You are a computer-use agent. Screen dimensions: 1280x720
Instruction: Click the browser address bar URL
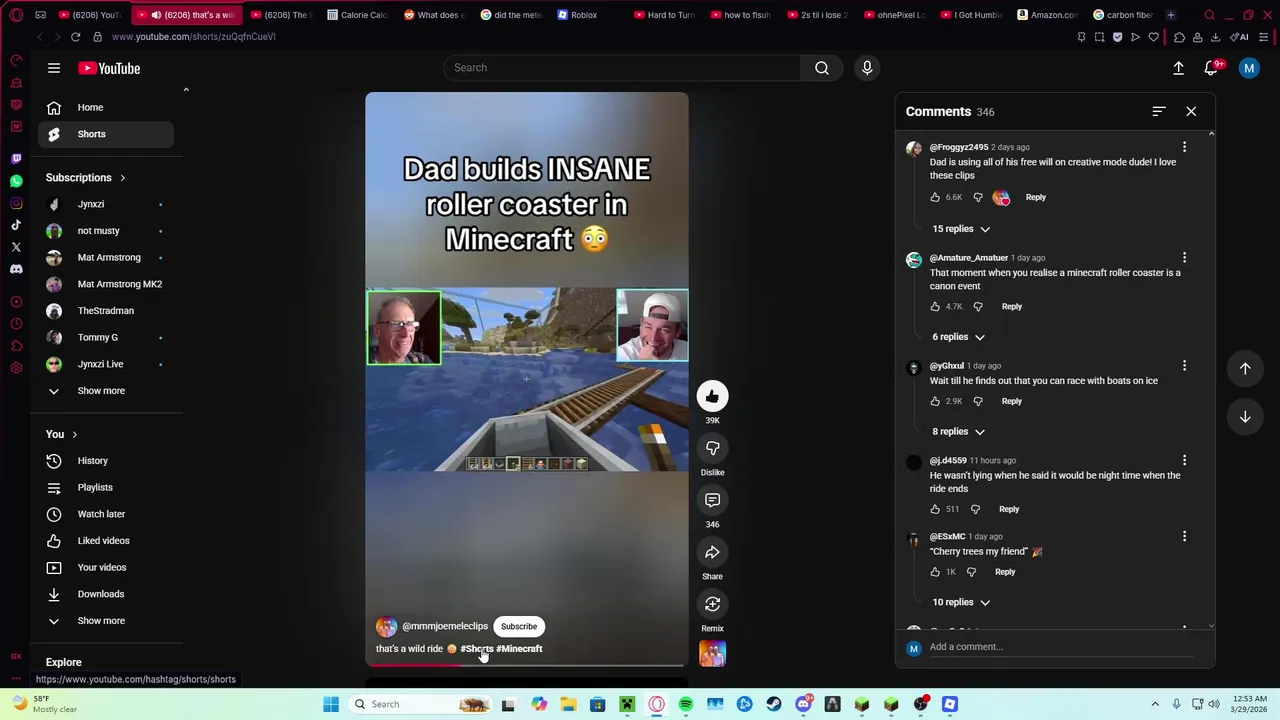(194, 37)
